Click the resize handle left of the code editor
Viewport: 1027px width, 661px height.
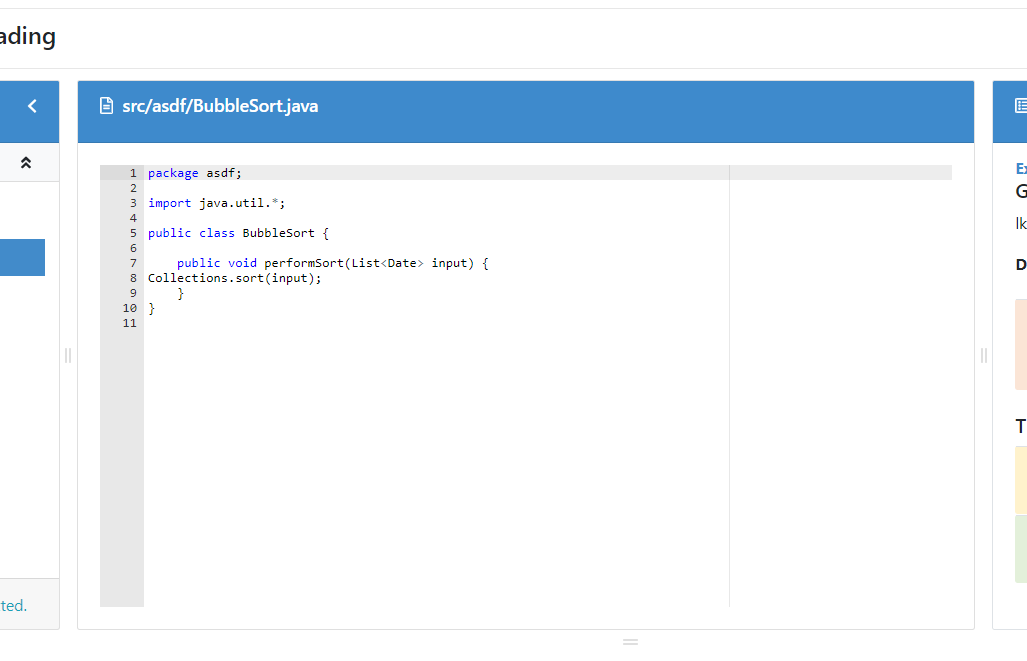(x=68, y=356)
